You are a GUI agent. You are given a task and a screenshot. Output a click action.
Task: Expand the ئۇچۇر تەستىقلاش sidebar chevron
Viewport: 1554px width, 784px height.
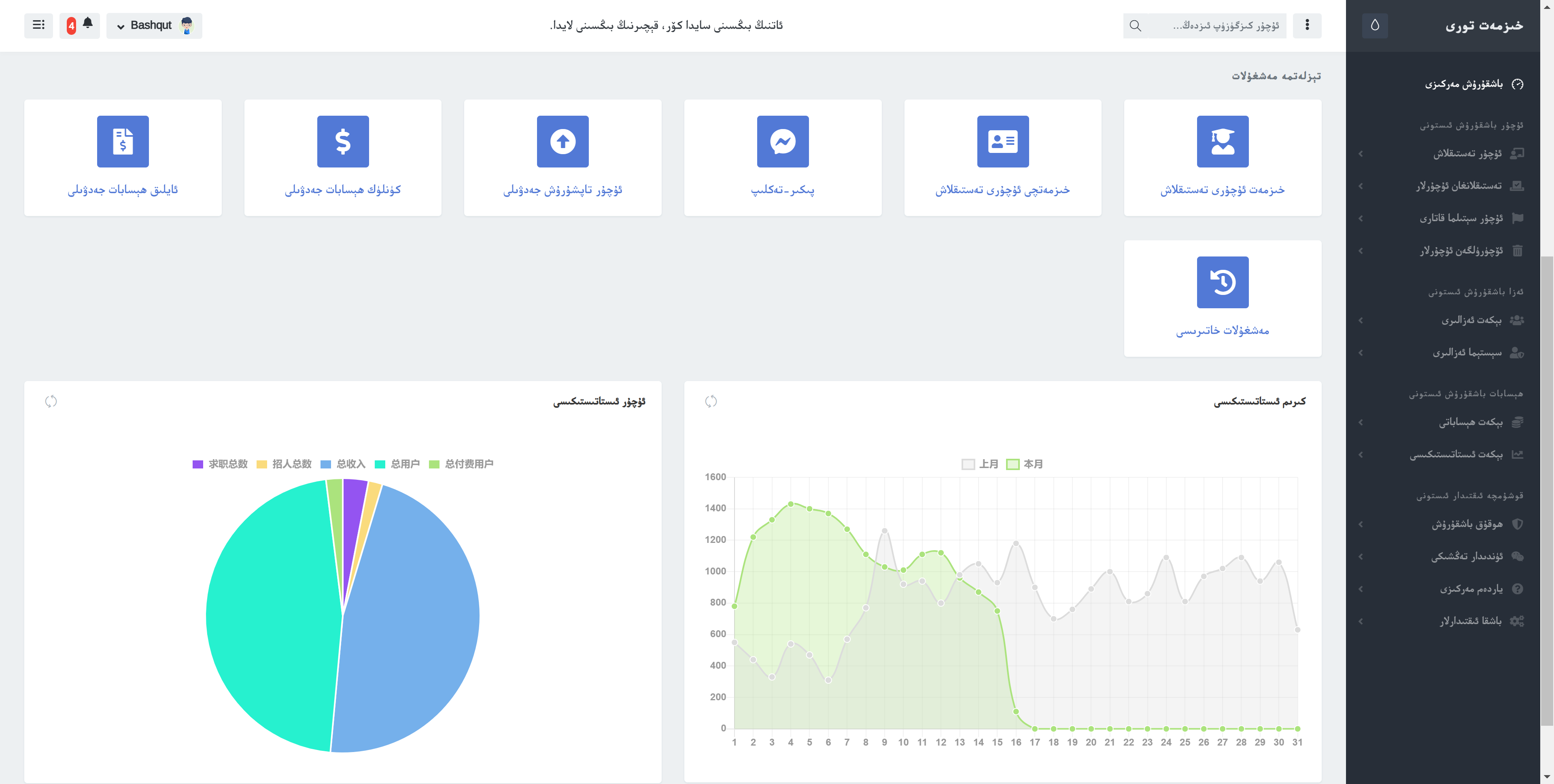tap(1361, 153)
